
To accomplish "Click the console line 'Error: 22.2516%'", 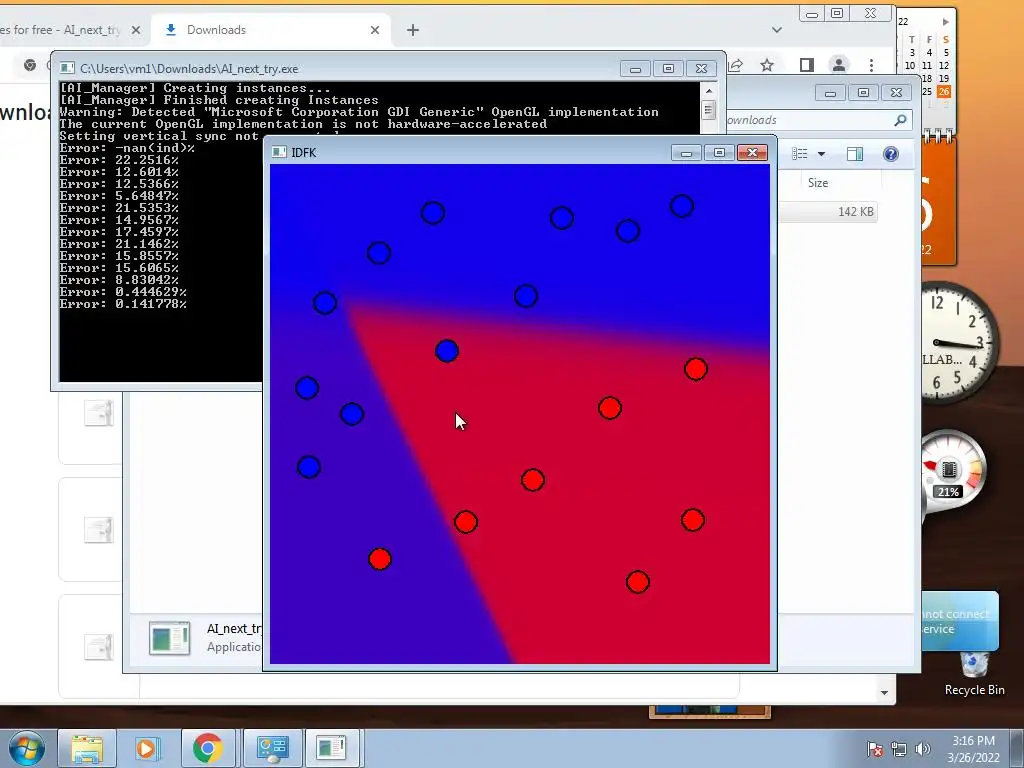I will (119, 160).
